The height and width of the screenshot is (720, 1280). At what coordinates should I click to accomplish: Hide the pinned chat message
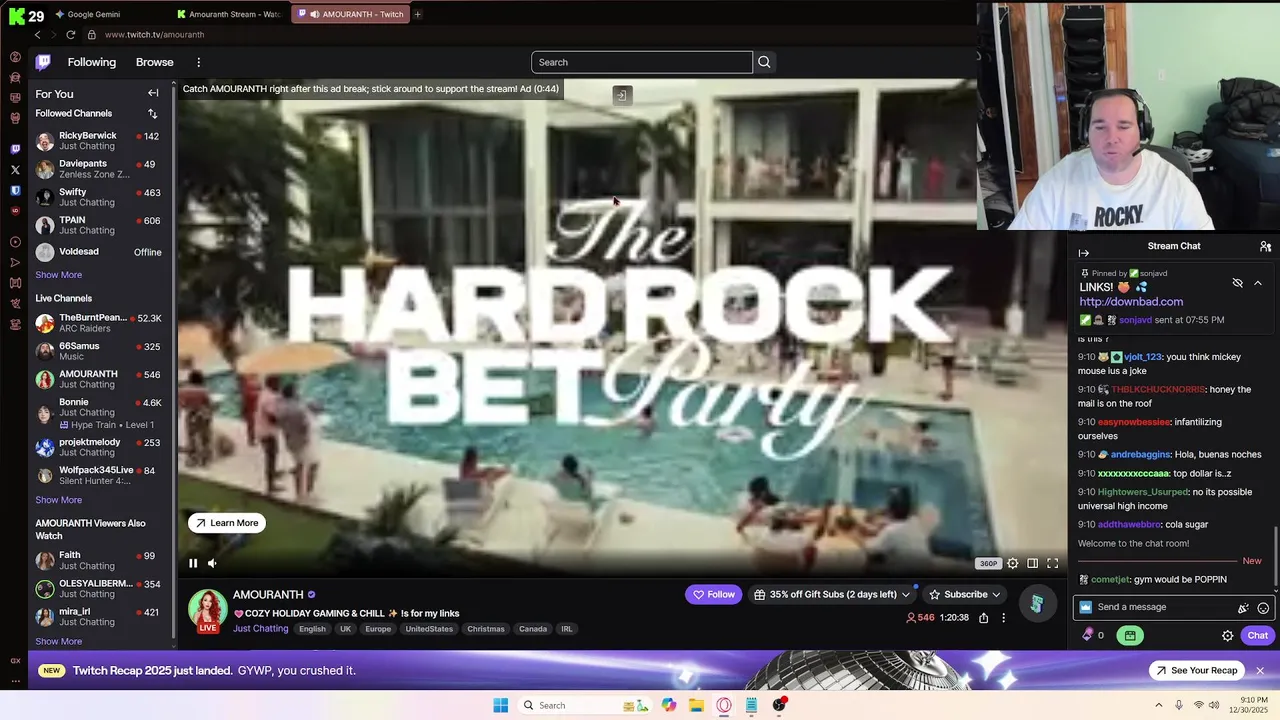[x=1238, y=283]
